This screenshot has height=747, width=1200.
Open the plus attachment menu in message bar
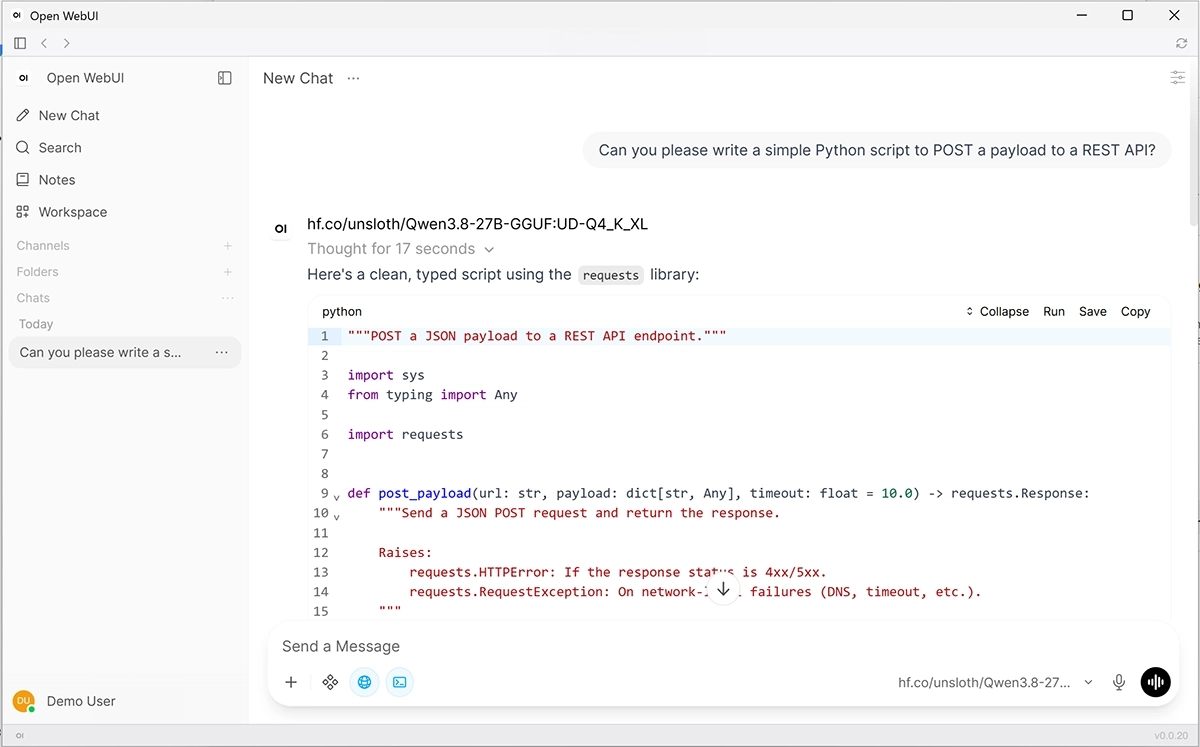point(291,682)
